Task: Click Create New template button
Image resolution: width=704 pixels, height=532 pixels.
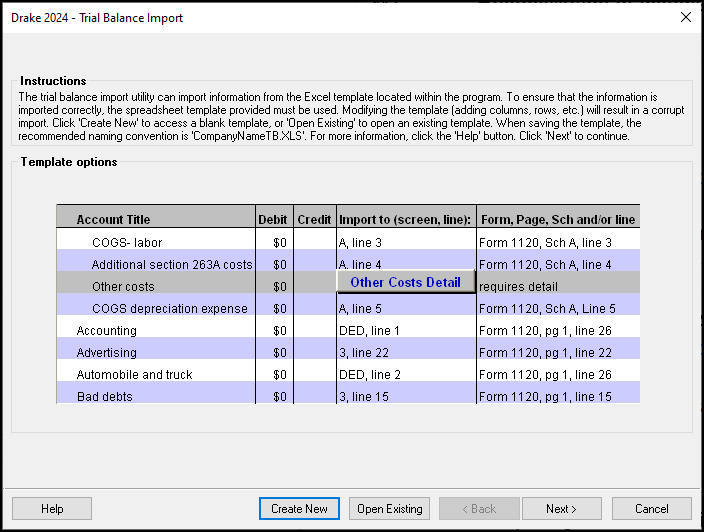Action: pos(299,509)
